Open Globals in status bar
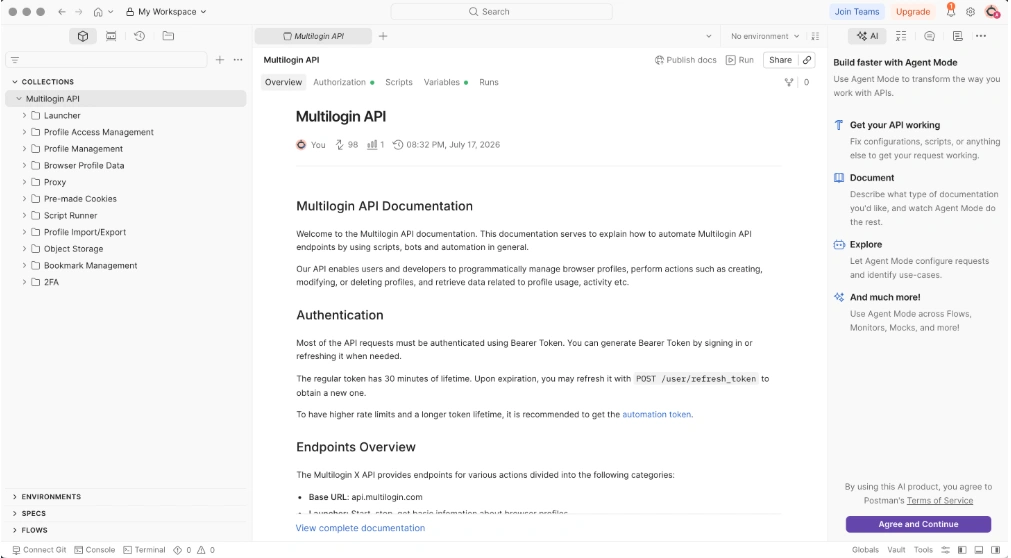Screen dimensions: 1011x558 (865, 550)
